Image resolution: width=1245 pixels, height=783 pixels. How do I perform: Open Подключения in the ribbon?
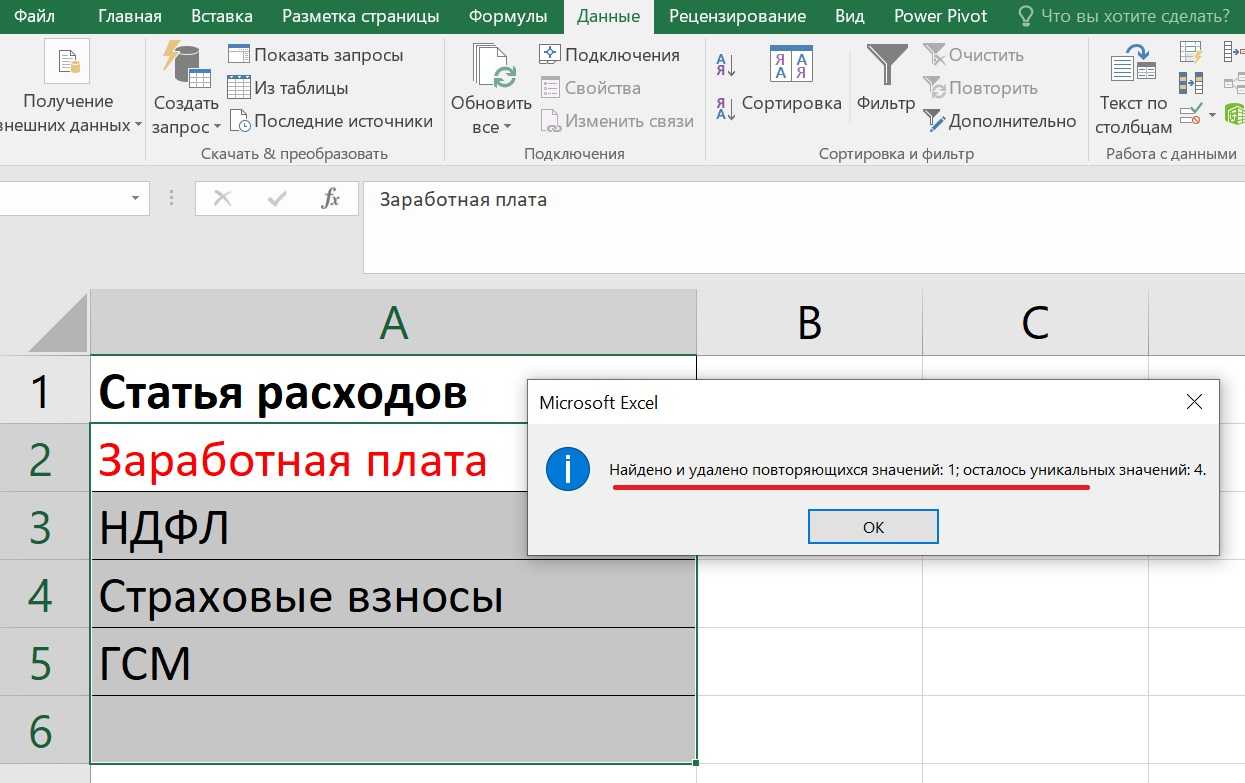[610, 55]
